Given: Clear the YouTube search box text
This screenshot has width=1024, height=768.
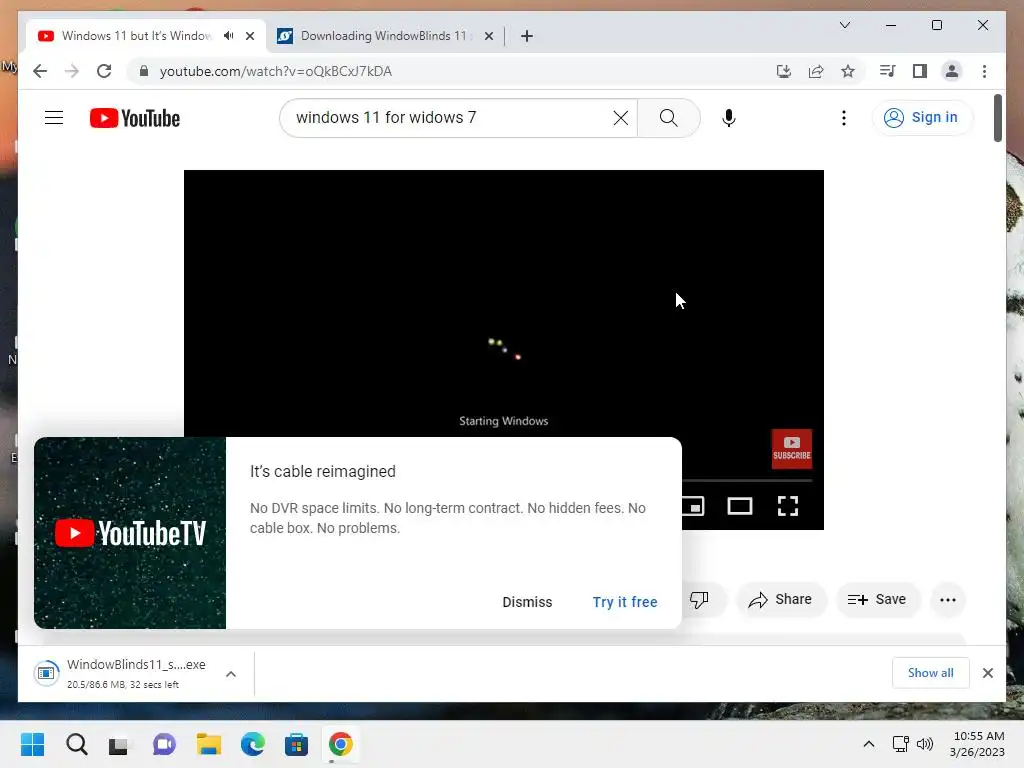Looking at the screenshot, I should pos(620,118).
